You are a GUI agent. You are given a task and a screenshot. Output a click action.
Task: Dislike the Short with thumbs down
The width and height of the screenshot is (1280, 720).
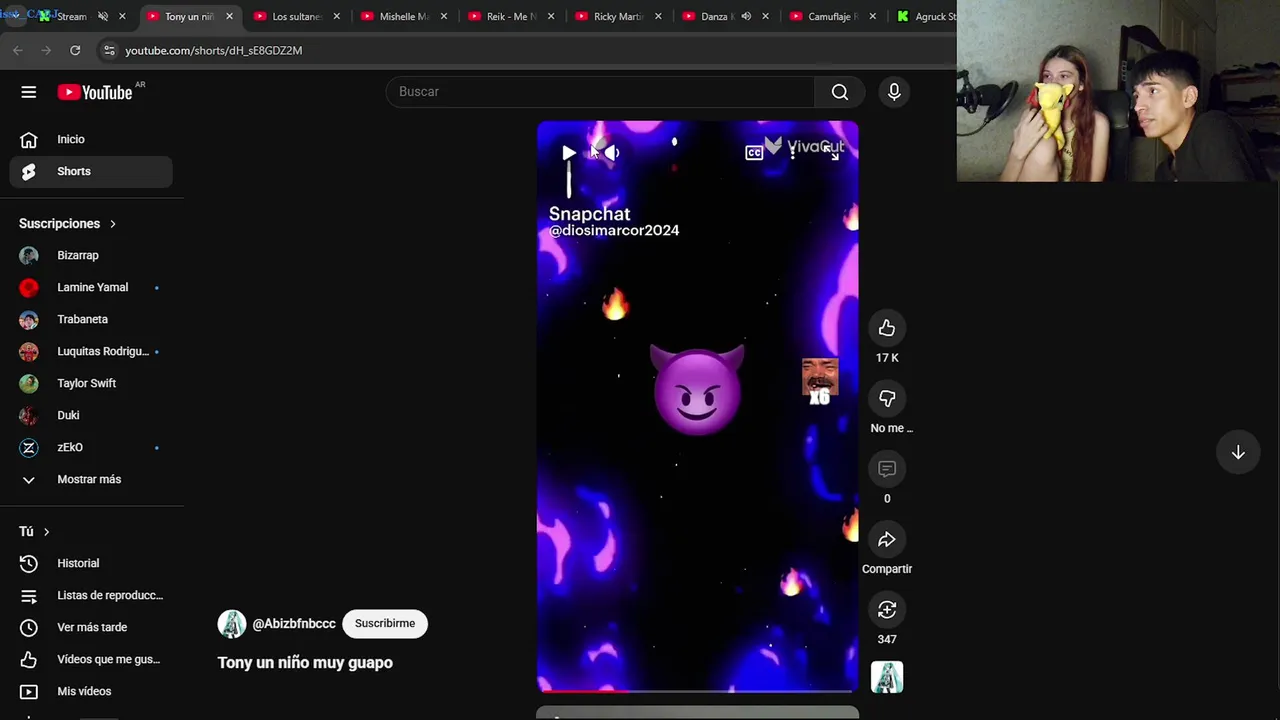(887, 398)
